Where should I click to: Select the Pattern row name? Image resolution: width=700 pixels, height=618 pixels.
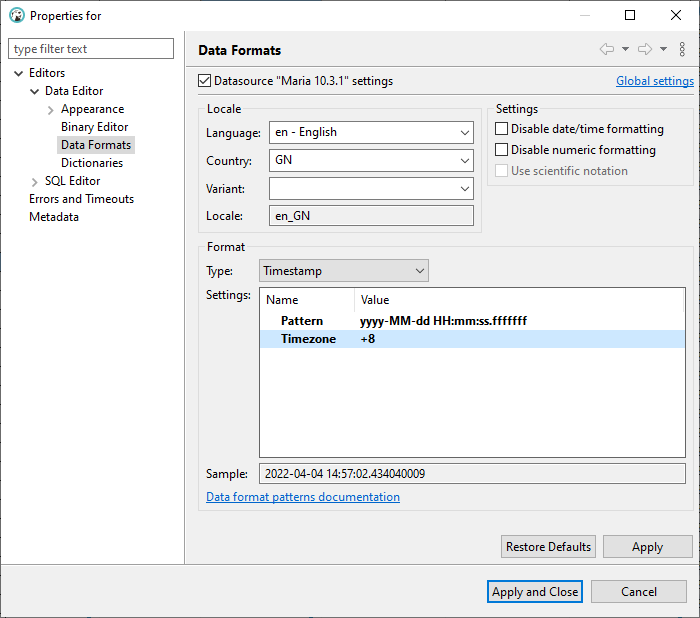(x=302, y=321)
